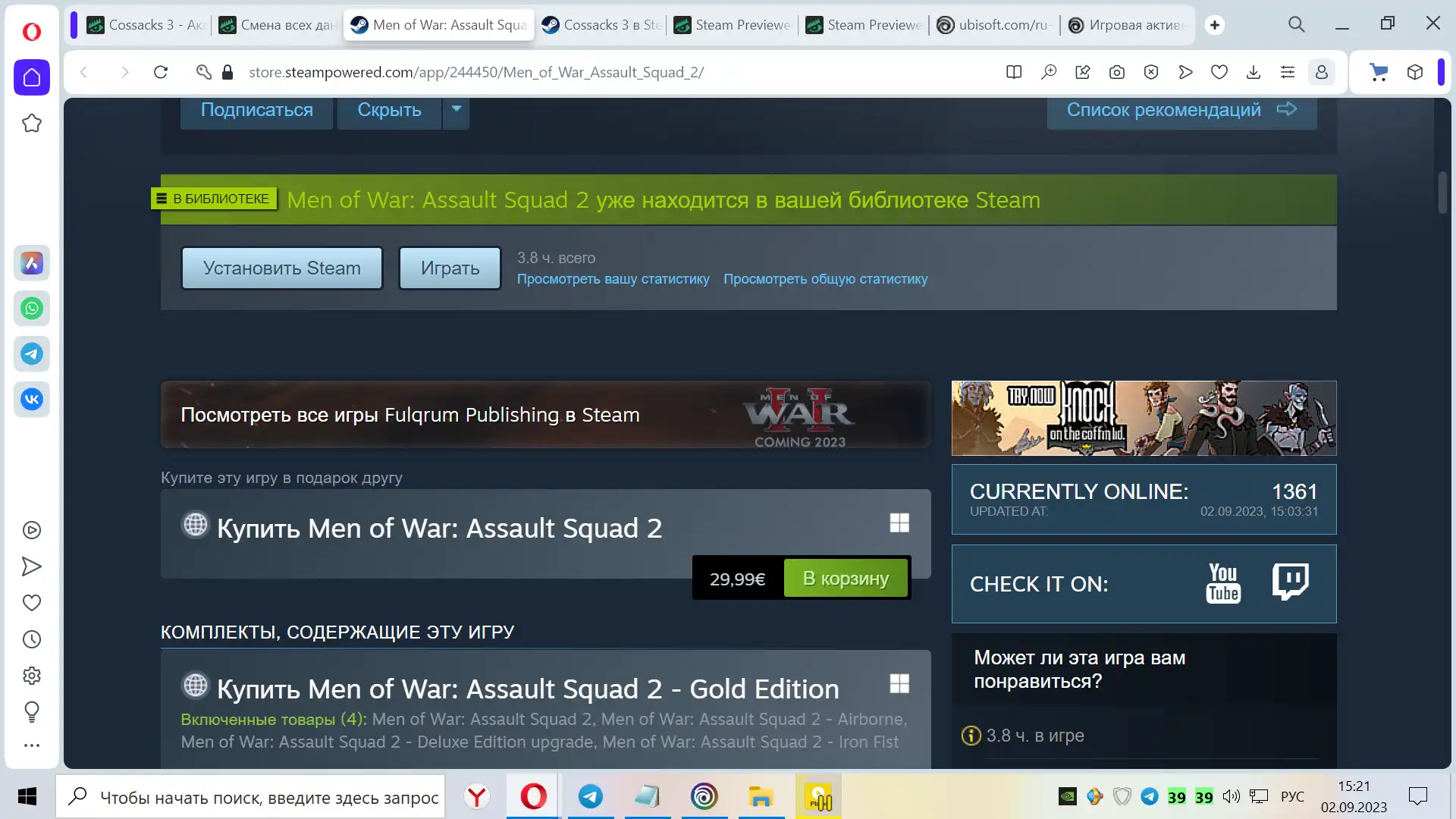Image resolution: width=1456 pixels, height=819 pixels.
Task: Open shopping cart toolbar icon
Action: click(x=1379, y=72)
